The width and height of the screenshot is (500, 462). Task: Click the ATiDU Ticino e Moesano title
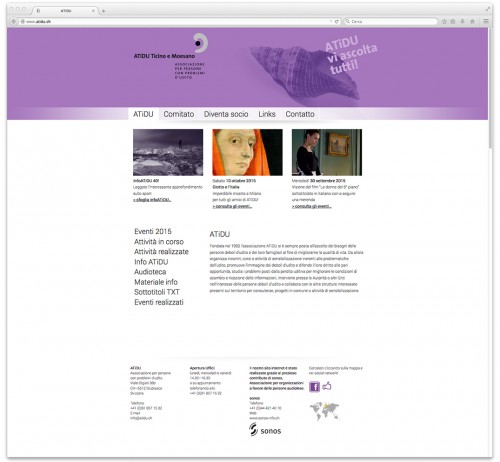coord(164,56)
